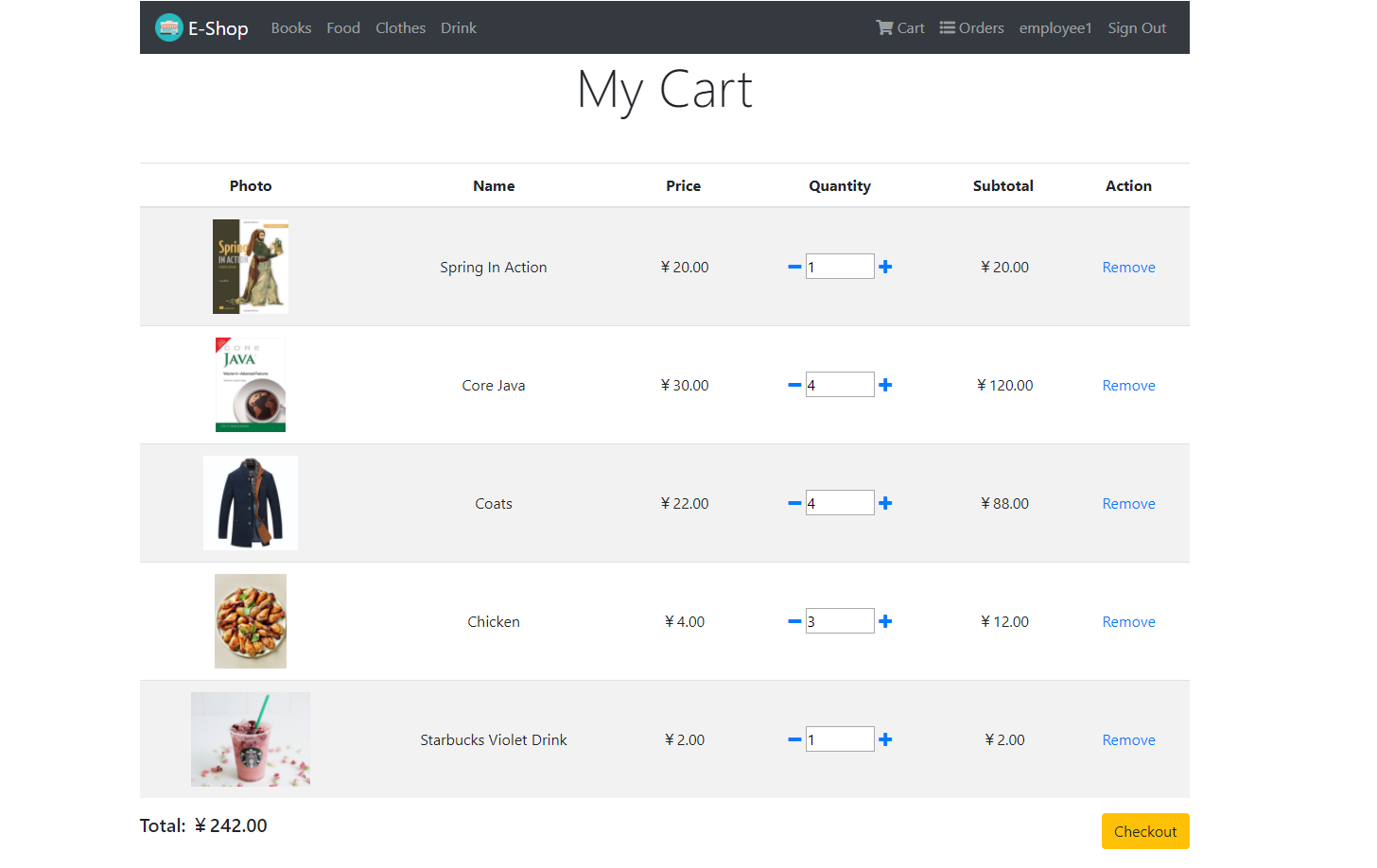Go to Cart page in navbar

[900, 27]
